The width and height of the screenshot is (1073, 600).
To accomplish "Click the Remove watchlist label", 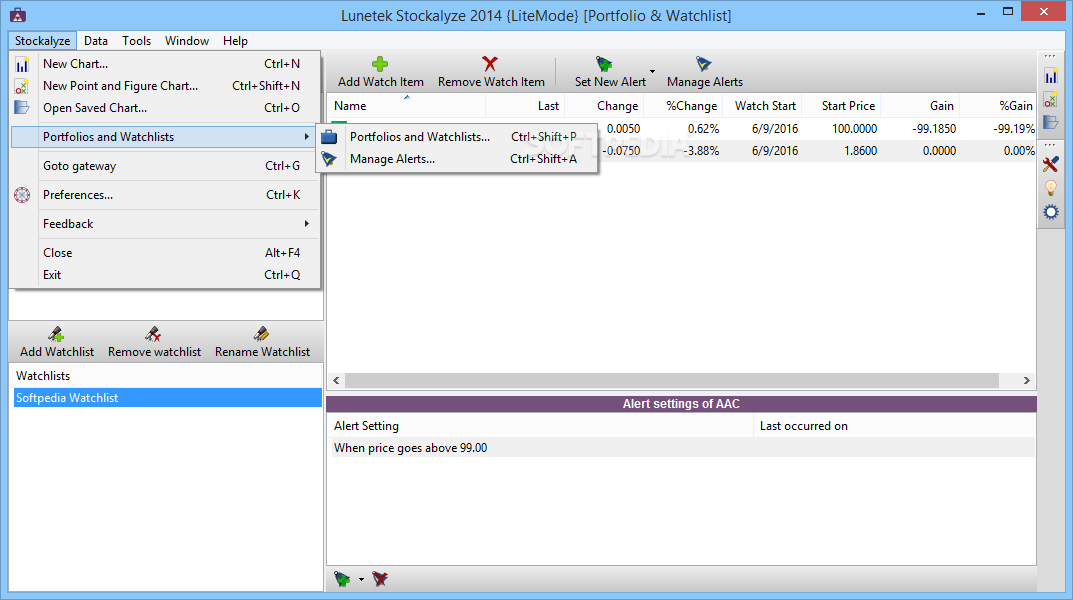I will 154,352.
